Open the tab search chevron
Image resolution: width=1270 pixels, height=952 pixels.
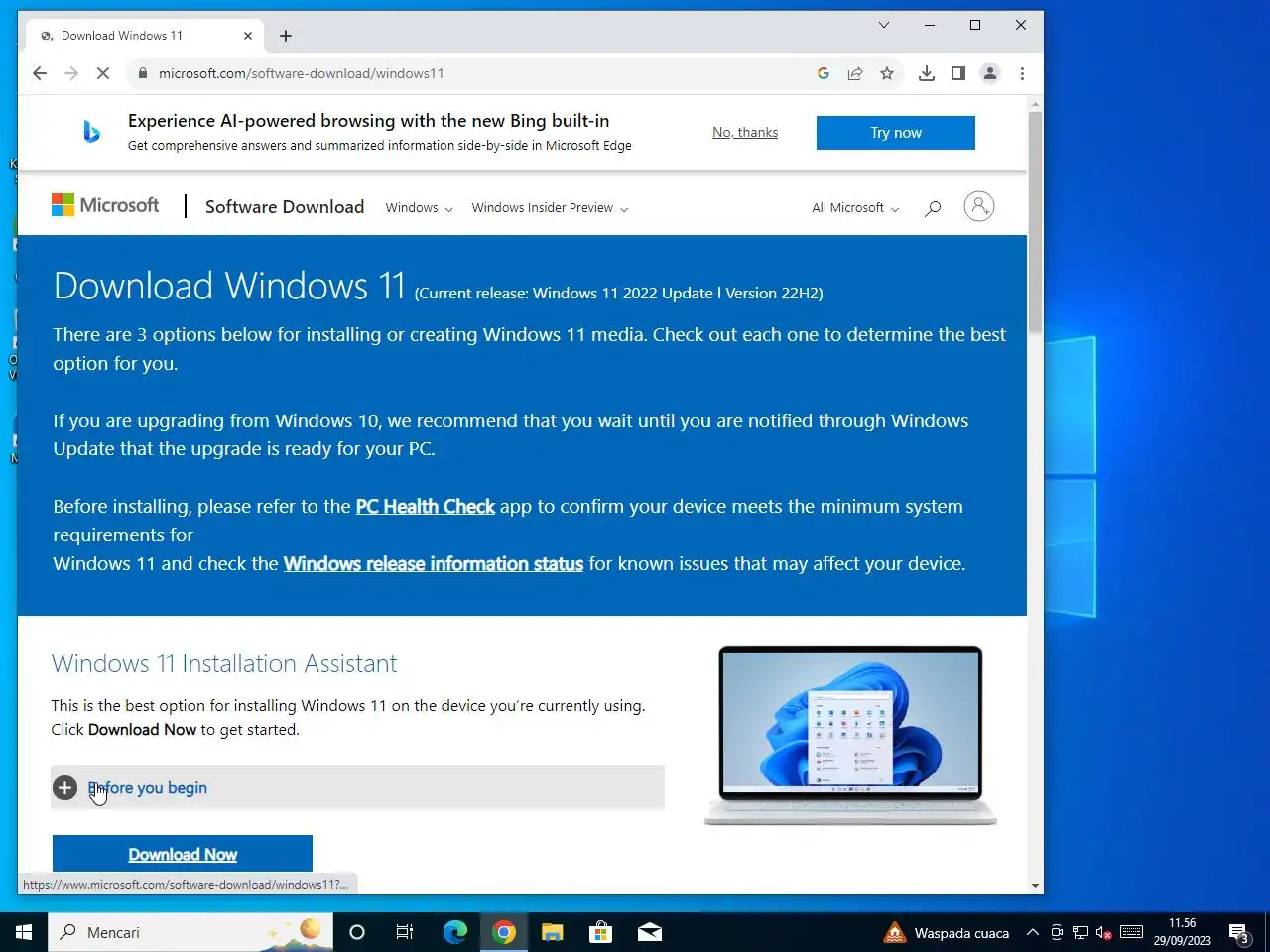(884, 25)
